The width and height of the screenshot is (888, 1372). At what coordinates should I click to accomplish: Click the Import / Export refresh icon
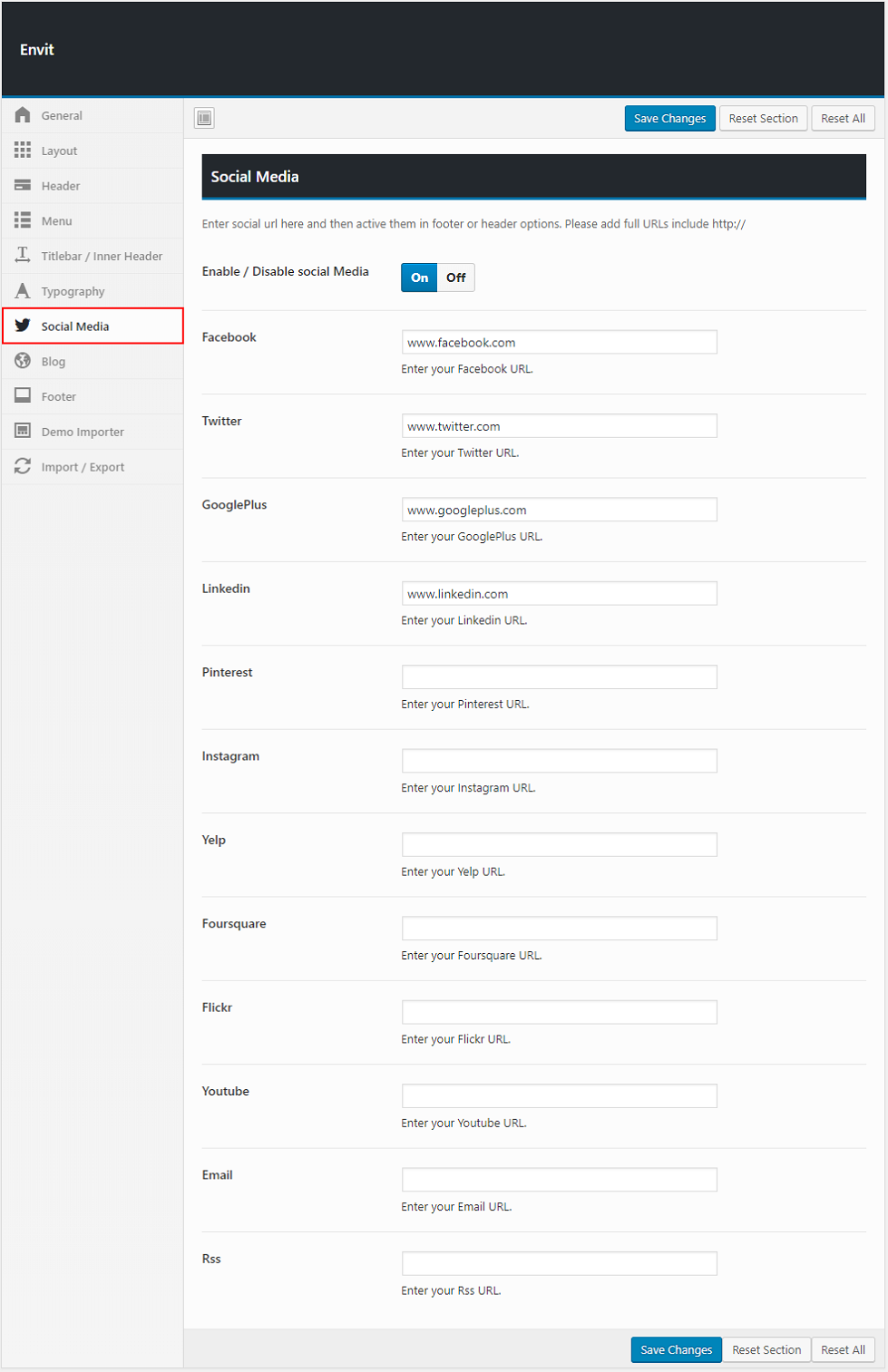coord(23,466)
